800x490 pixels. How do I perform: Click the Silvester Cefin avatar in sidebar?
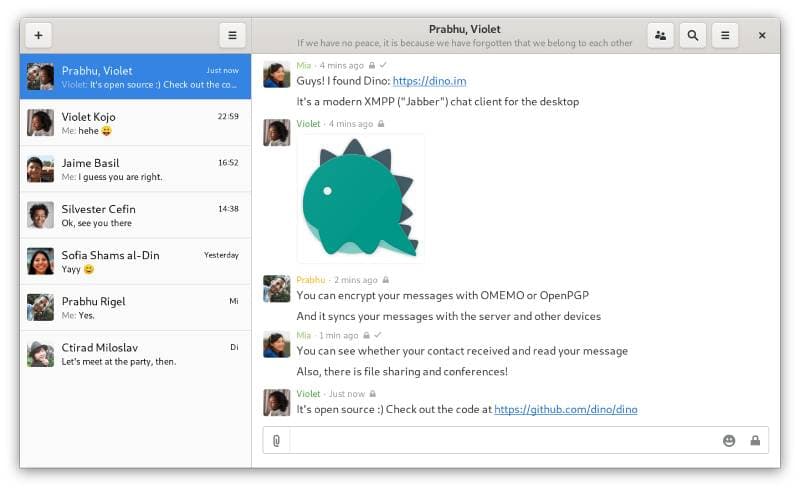40,215
